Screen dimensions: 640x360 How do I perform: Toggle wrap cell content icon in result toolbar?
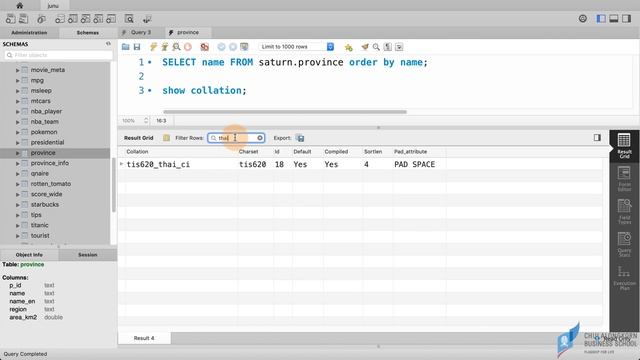point(597,138)
